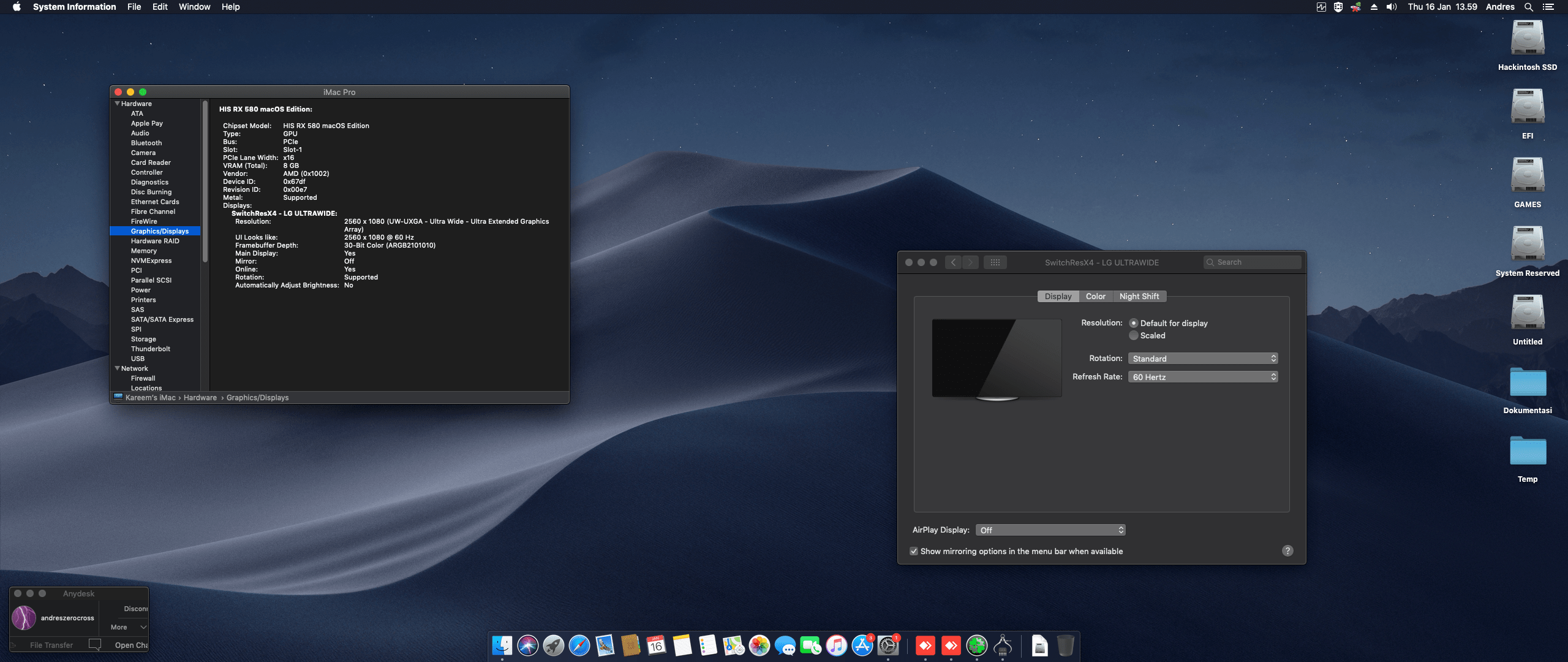Click the back arrow in preferences window
The width and height of the screenshot is (1568, 662).
tap(953, 262)
